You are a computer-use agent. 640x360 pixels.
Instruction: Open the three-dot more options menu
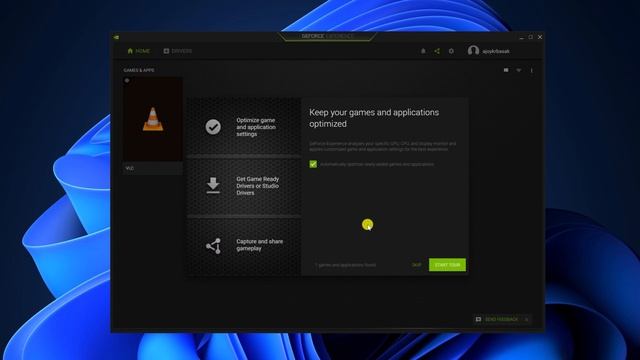[531, 70]
